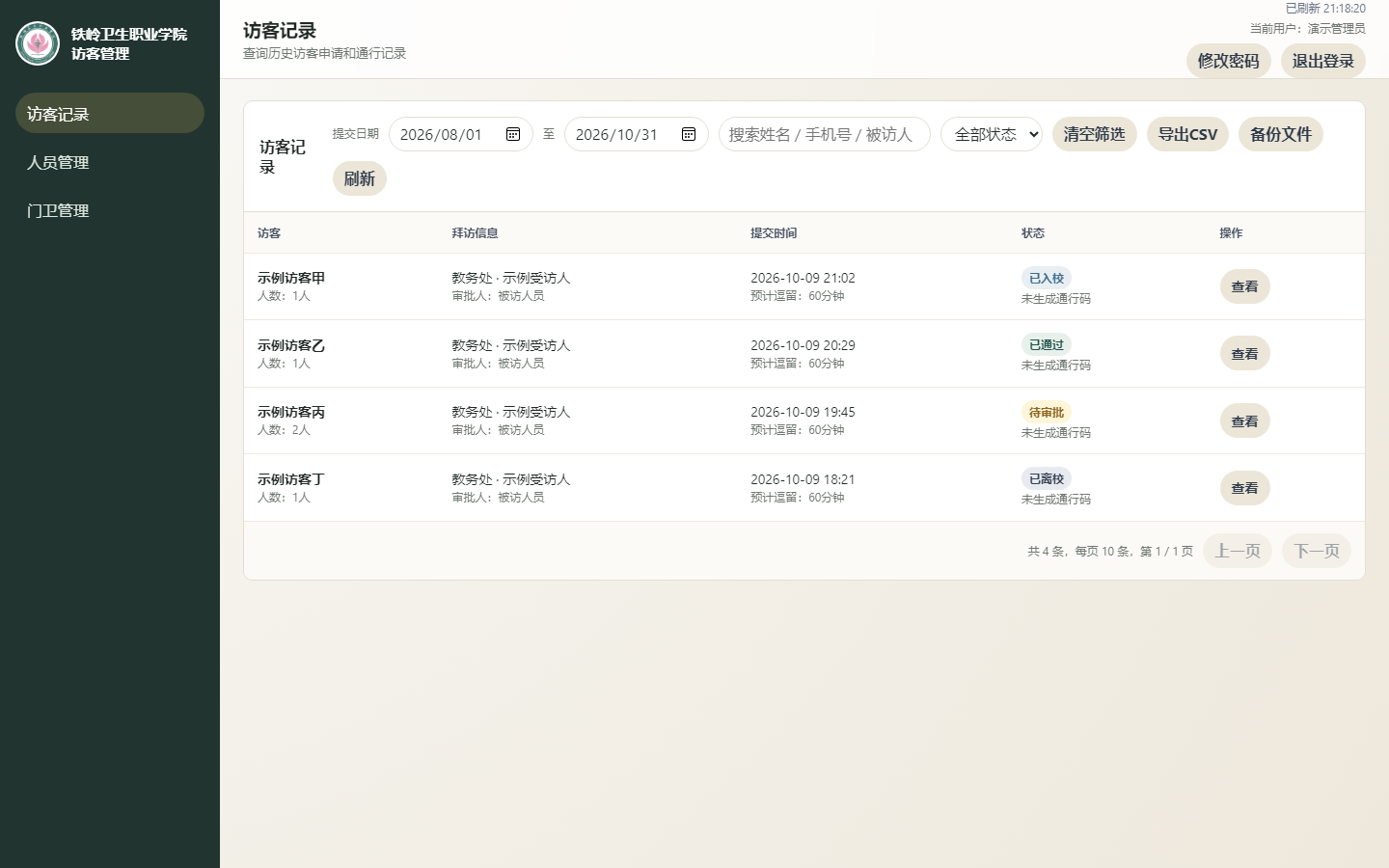1389x868 pixels.
Task: Click 退出登录 to log out
Action: (1323, 61)
